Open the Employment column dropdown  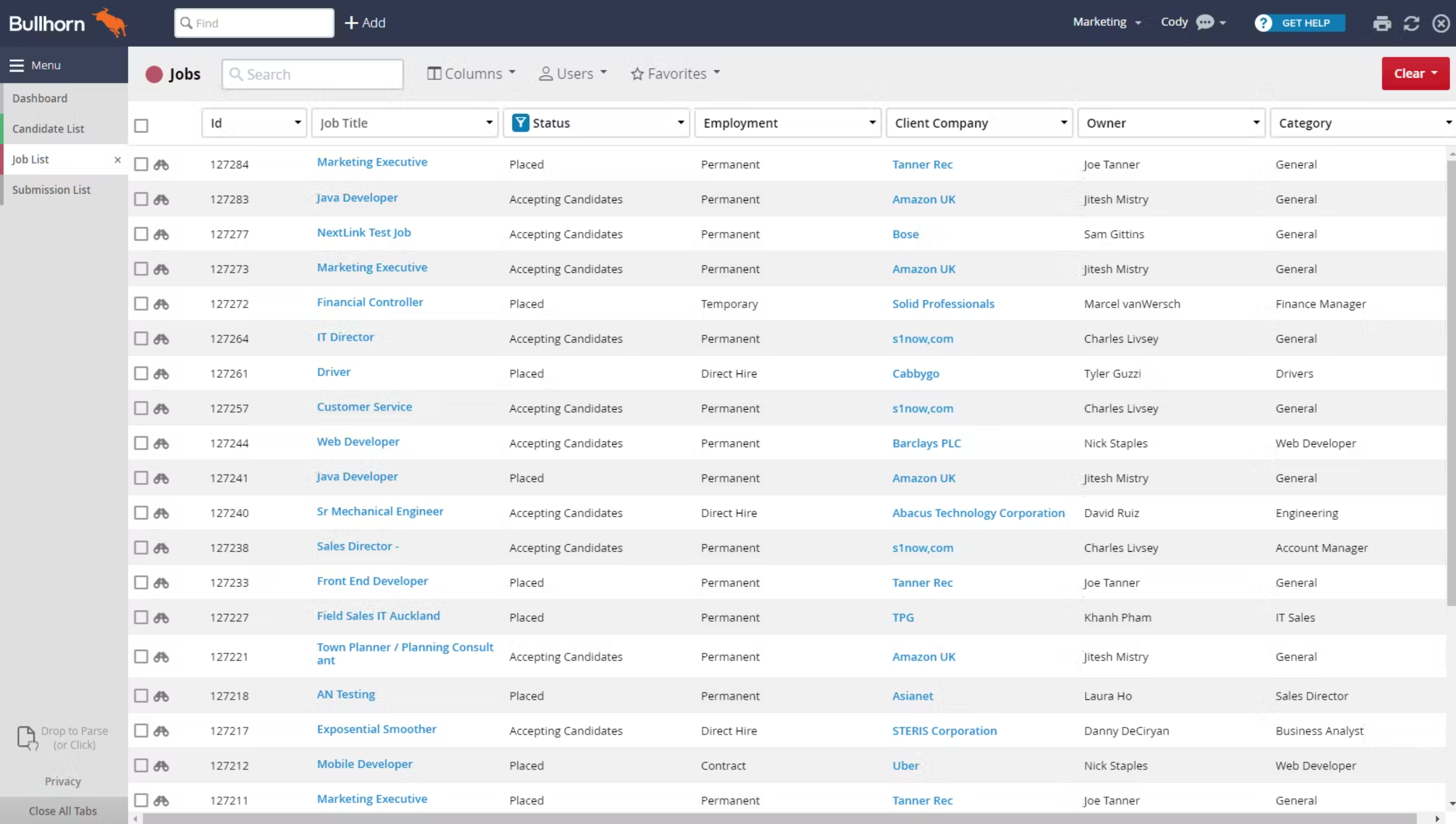click(x=871, y=122)
